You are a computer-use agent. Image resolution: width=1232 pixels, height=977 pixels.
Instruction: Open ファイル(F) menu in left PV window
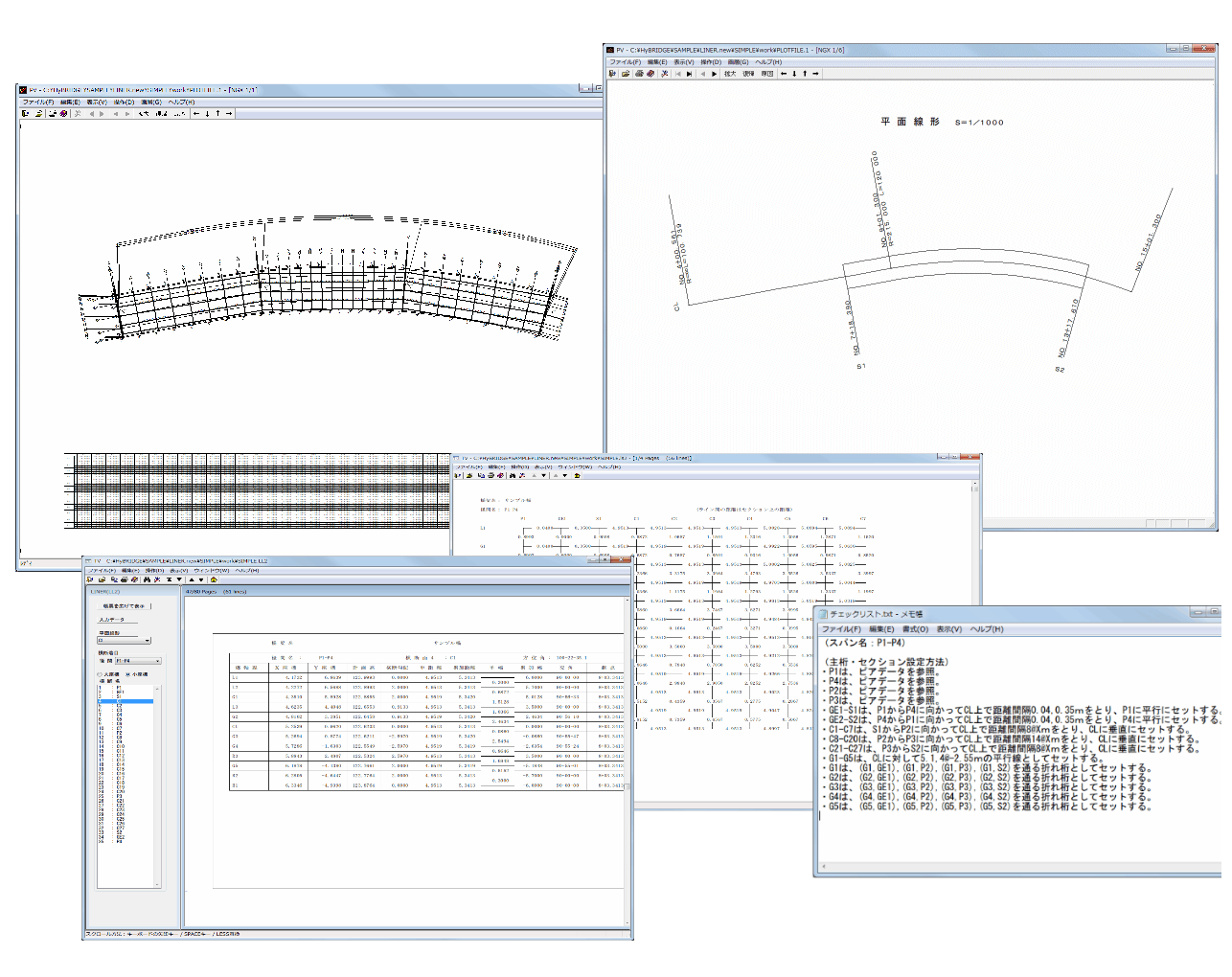tap(38, 102)
